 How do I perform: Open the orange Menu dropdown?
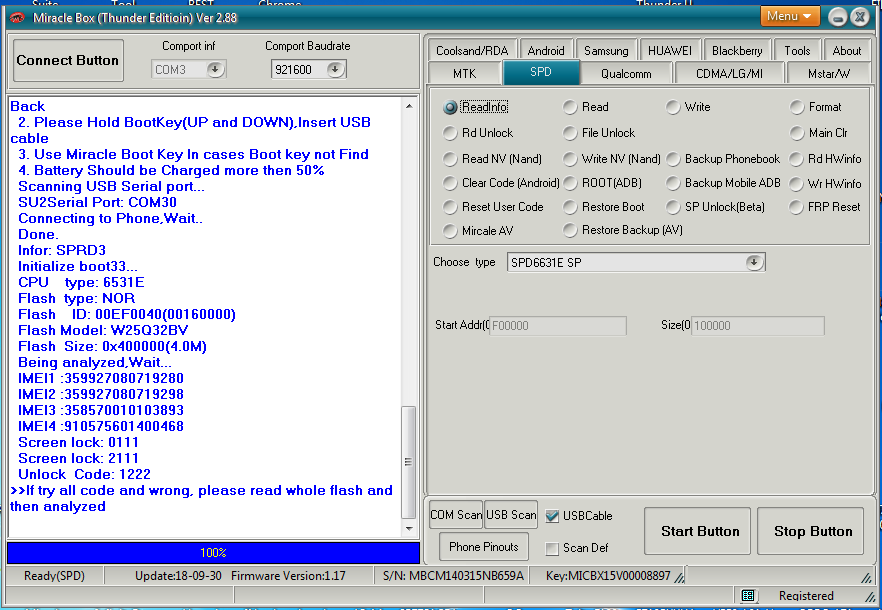(789, 16)
